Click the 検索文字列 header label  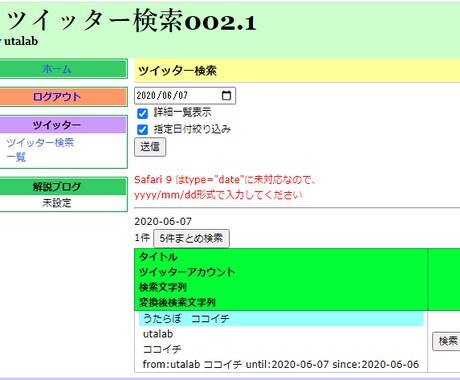163,287
